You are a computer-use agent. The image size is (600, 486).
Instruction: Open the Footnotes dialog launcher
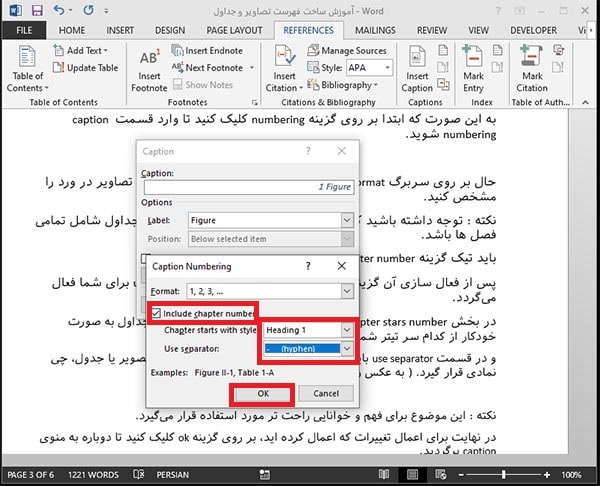click(254, 102)
